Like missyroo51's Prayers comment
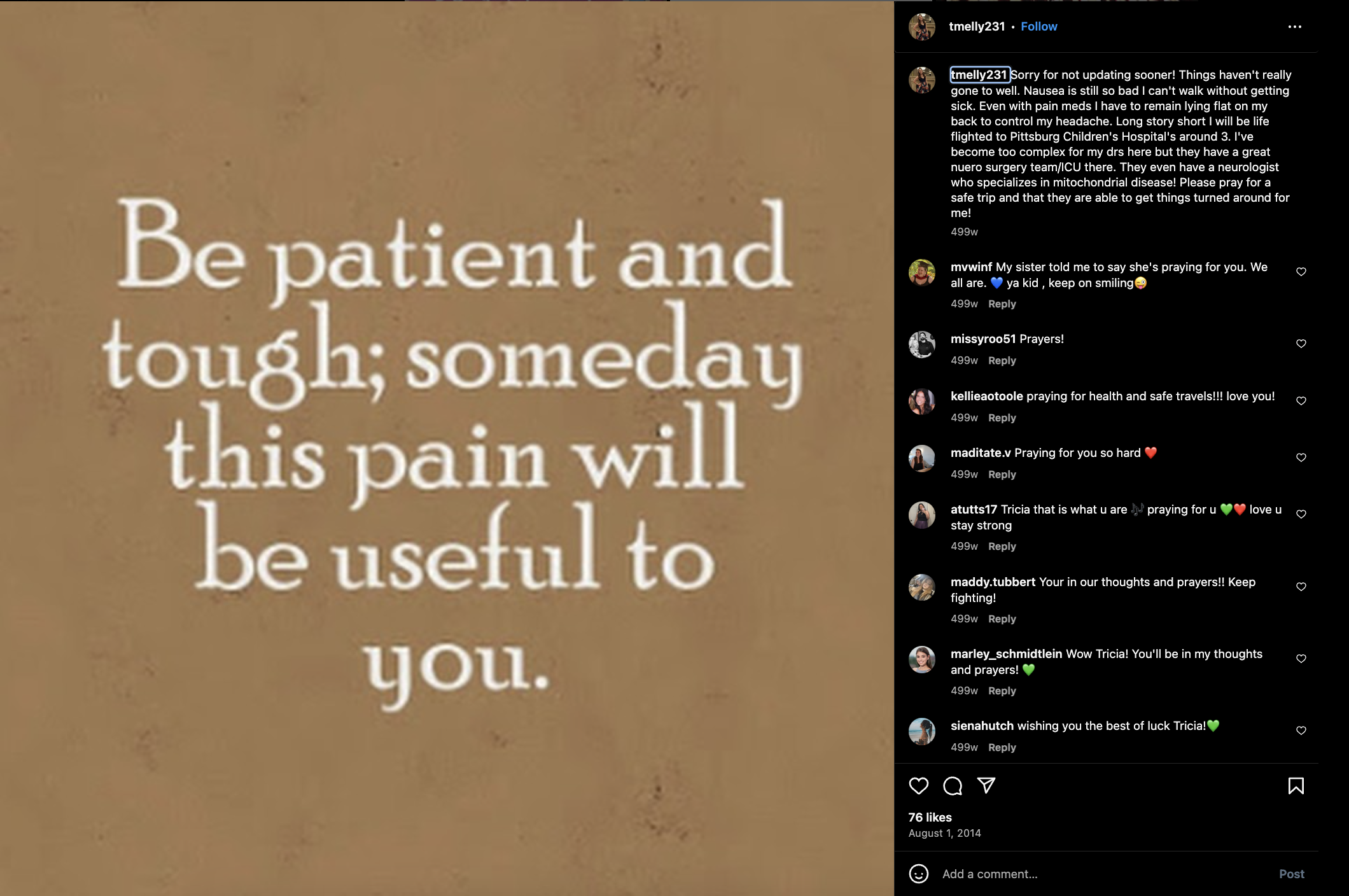1349x896 pixels. point(1301,344)
